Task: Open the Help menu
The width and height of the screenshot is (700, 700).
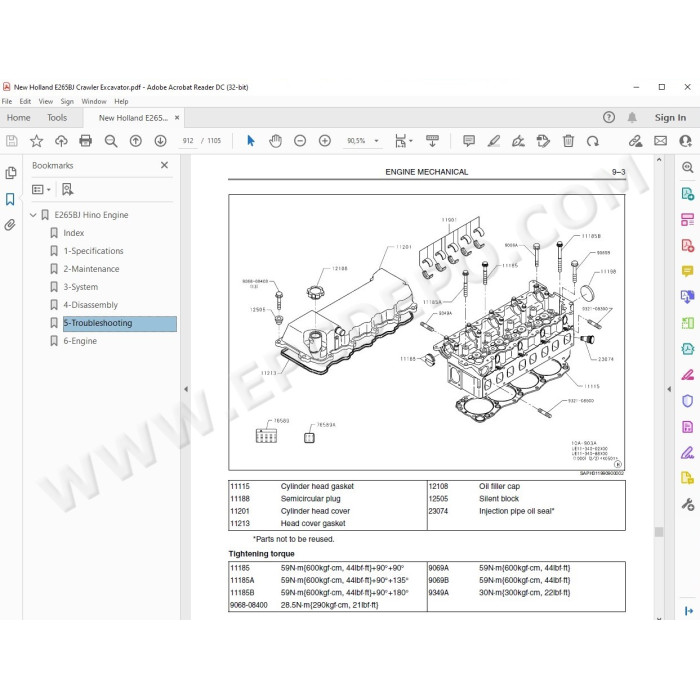Action: [x=121, y=101]
